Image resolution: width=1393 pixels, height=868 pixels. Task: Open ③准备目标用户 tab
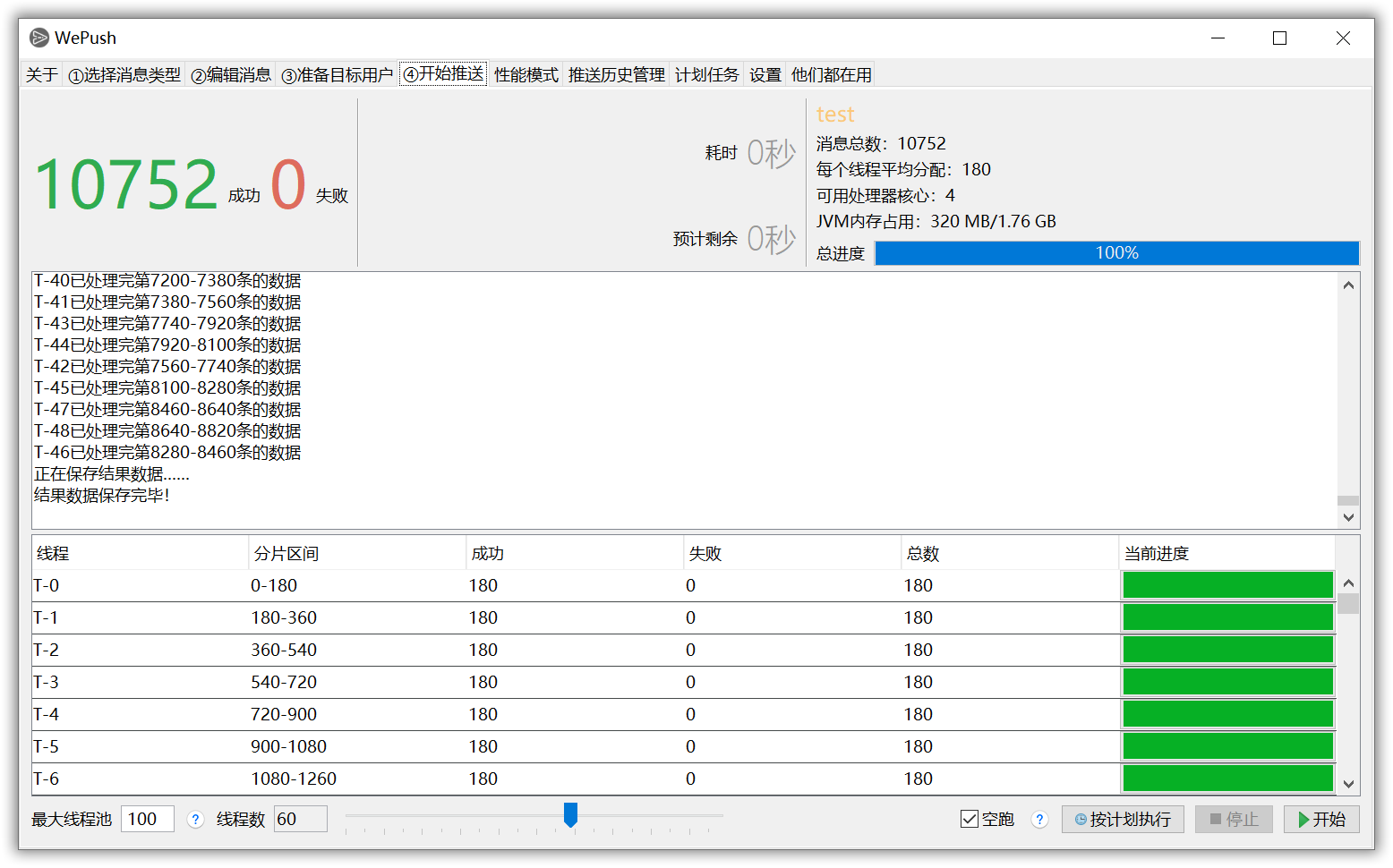[338, 75]
